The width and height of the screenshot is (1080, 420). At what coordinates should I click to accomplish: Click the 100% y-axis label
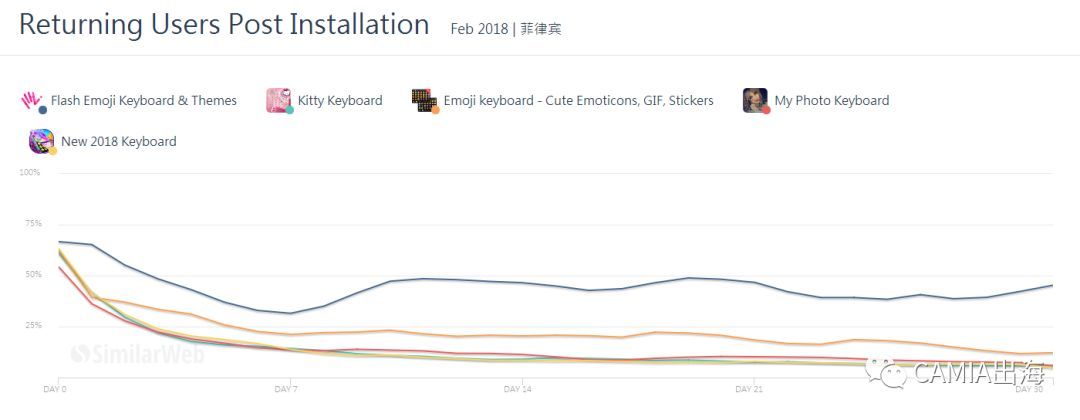pos(30,173)
